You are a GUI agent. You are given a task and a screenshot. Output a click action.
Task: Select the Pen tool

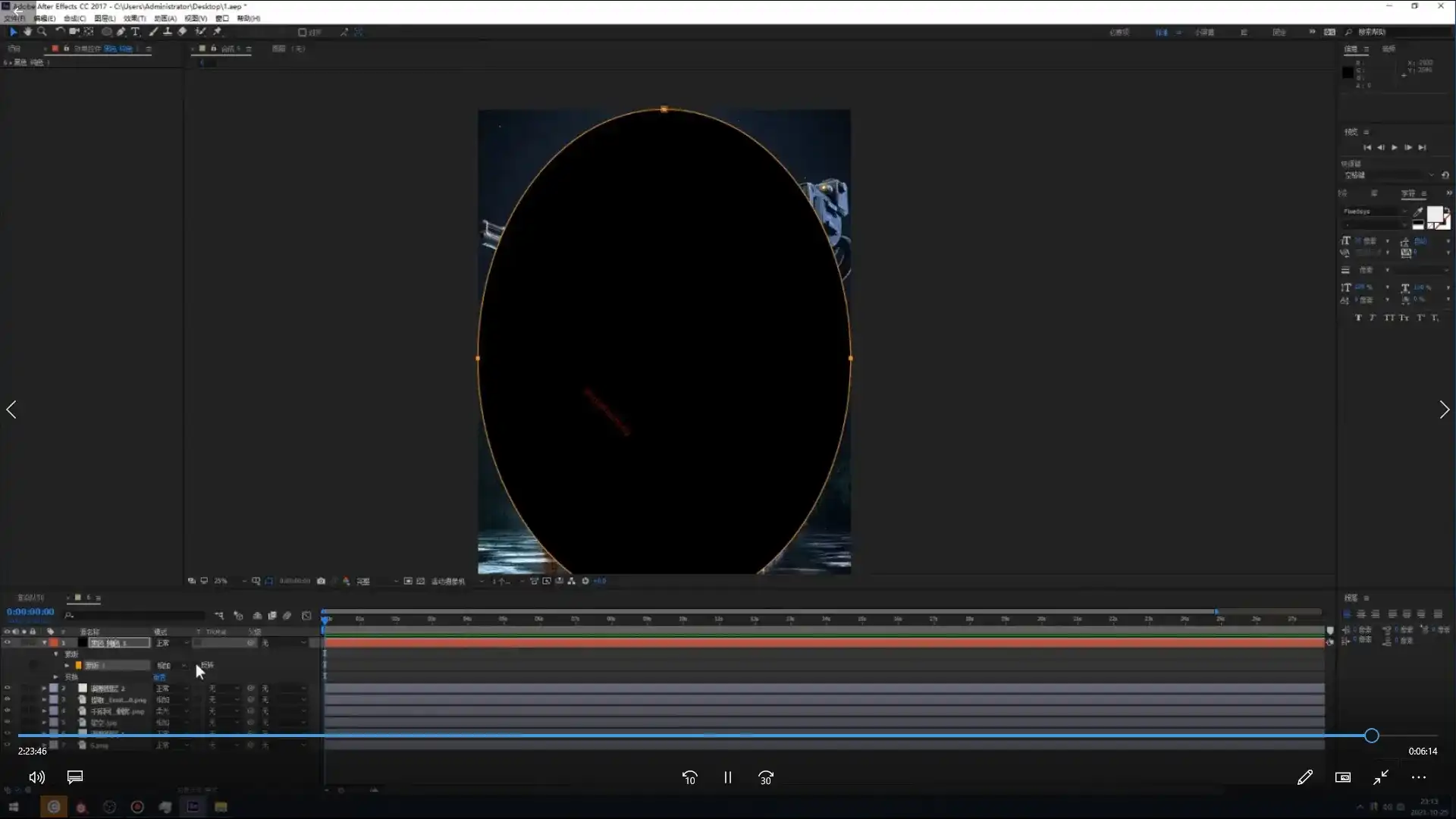pos(121,32)
